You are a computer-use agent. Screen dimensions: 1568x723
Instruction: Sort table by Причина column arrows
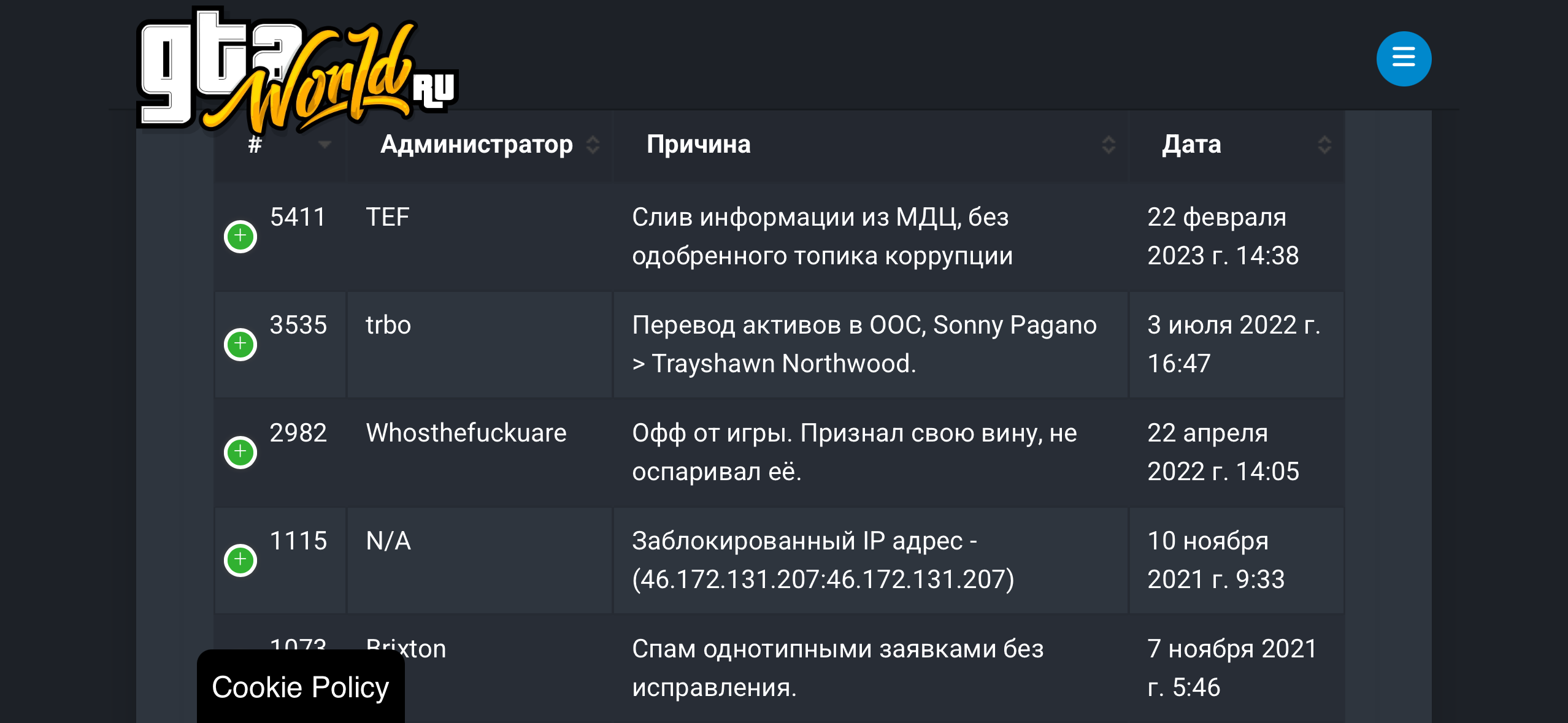(1109, 145)
